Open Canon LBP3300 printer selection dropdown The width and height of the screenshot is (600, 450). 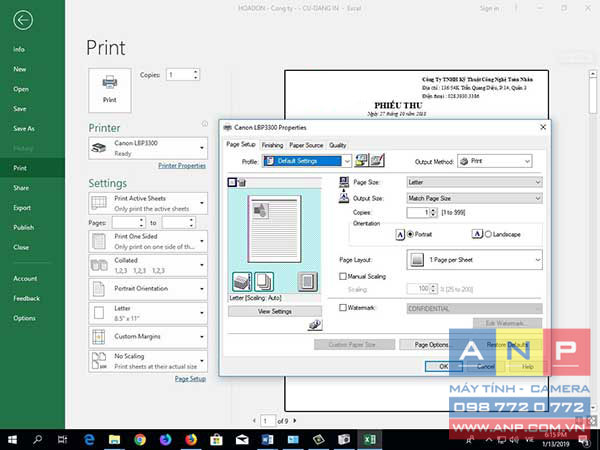coord(148,148)
